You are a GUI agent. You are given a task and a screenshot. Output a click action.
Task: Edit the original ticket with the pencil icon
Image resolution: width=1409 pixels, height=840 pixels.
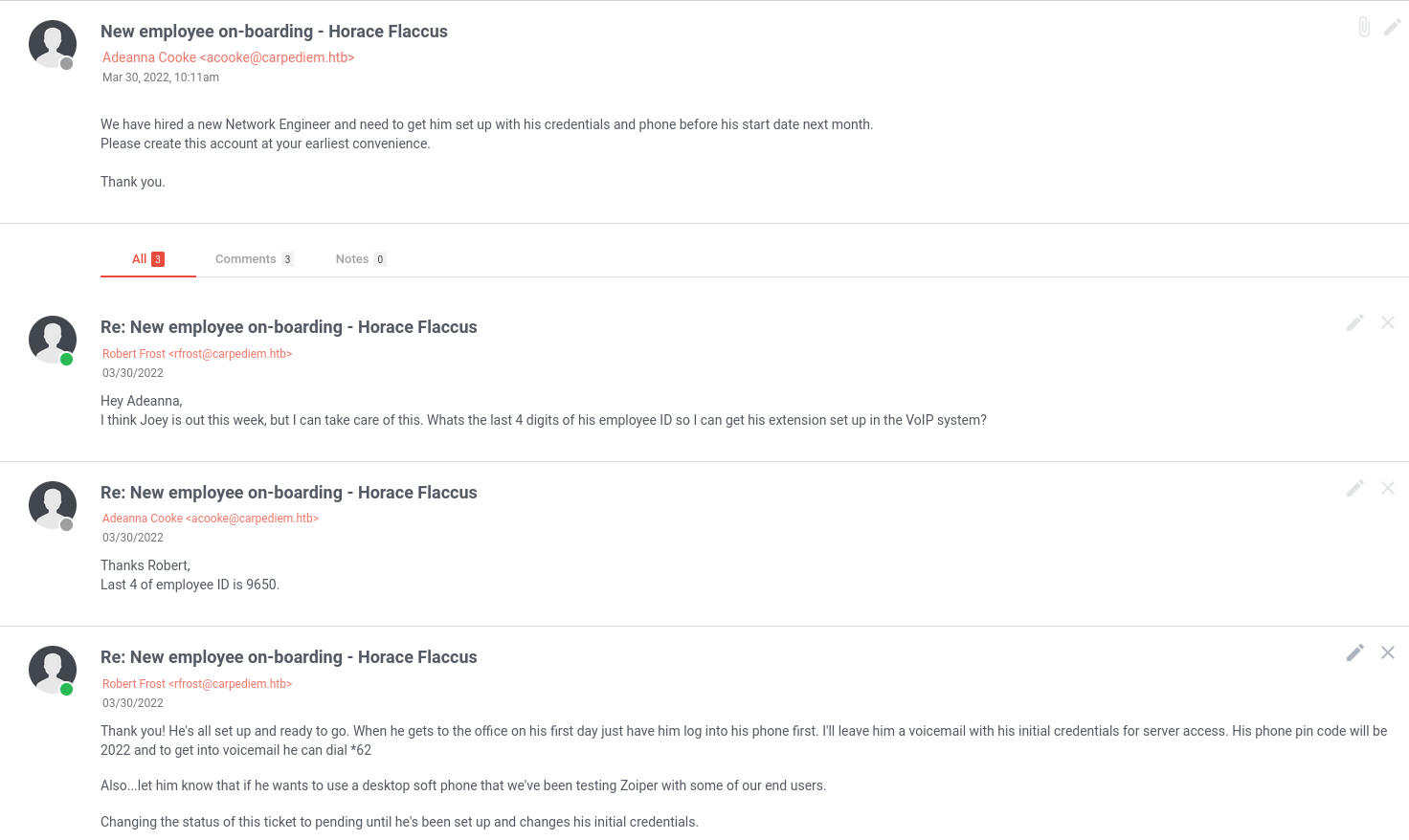point(1393,27)
